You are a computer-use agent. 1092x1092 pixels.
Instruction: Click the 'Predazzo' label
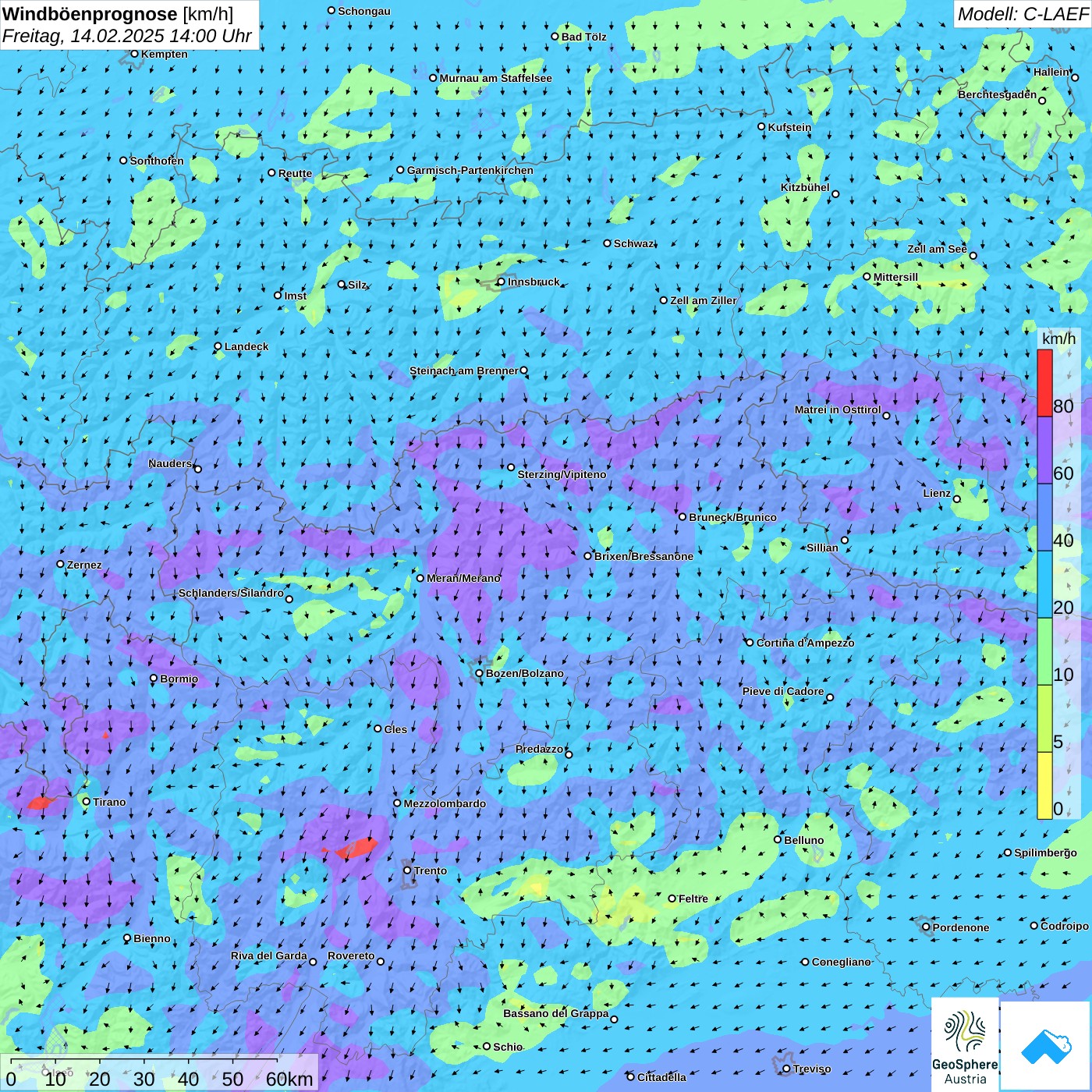tap(539, 749)
